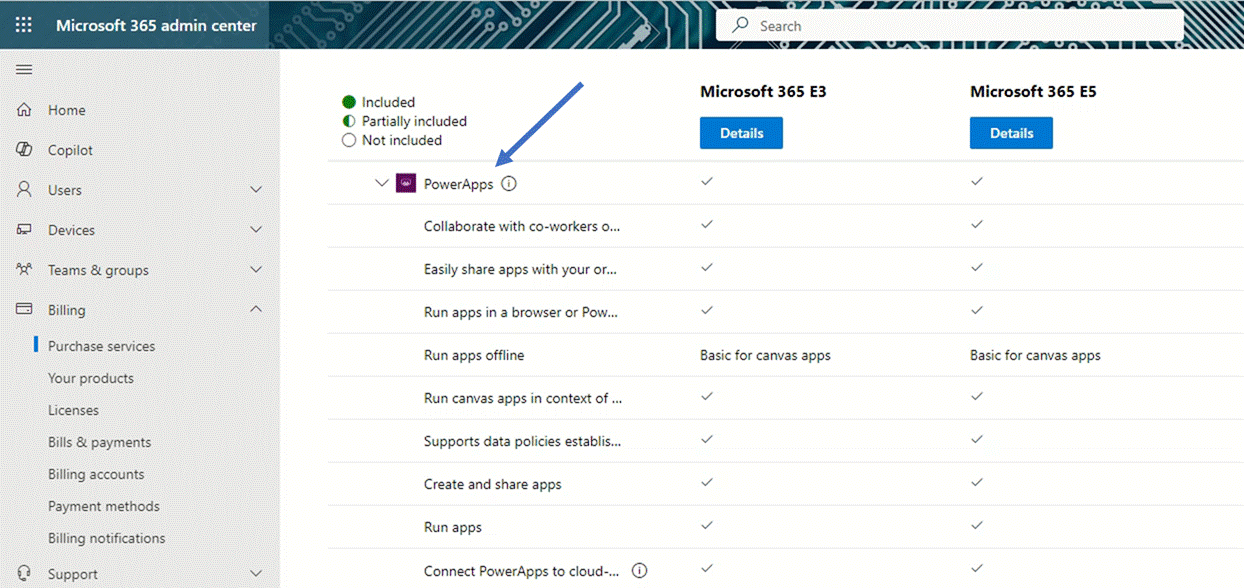
Task: Click the Teams & groups icon
Action: tap(24, 269)
